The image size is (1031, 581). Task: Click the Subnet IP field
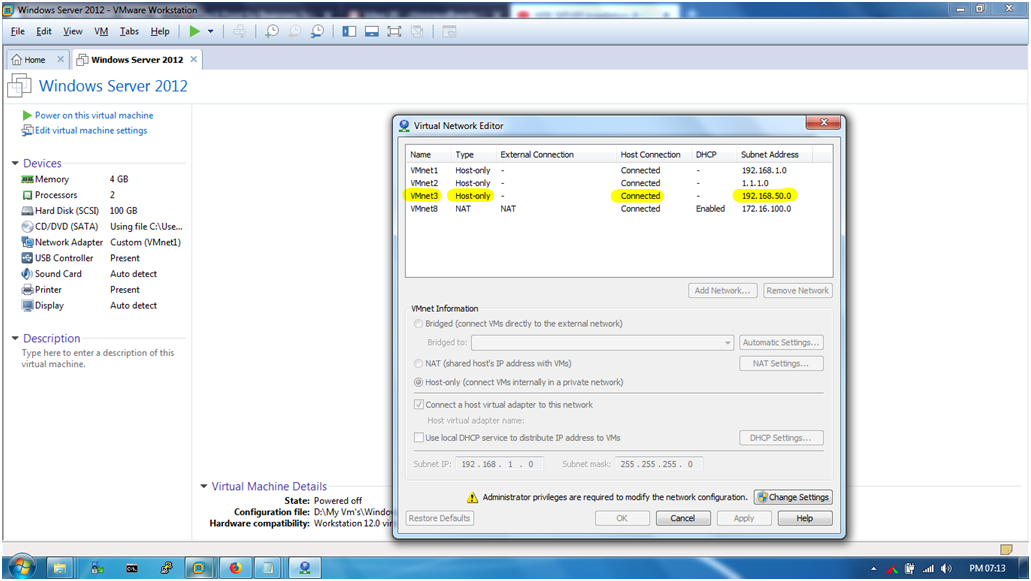499,464
